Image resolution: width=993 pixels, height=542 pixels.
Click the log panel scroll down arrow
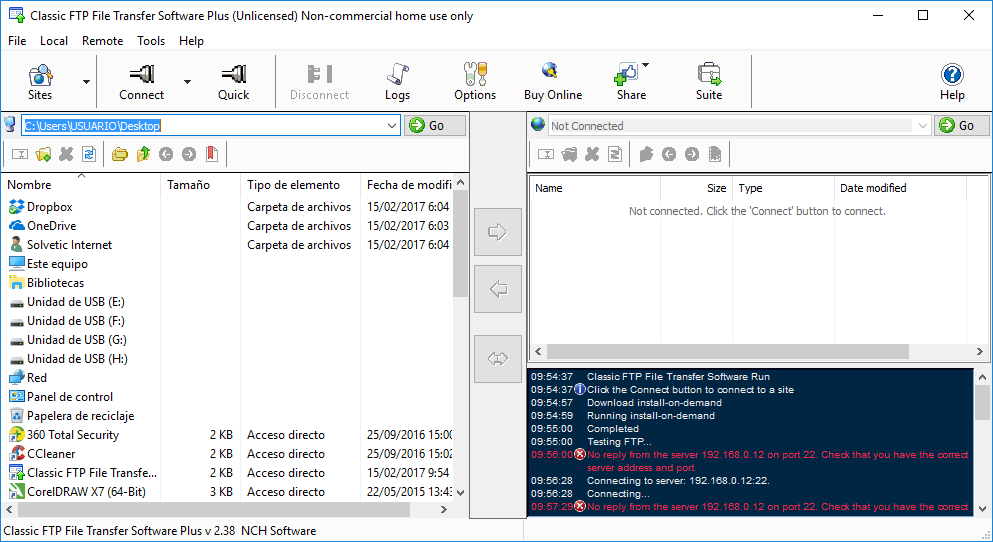982,508
